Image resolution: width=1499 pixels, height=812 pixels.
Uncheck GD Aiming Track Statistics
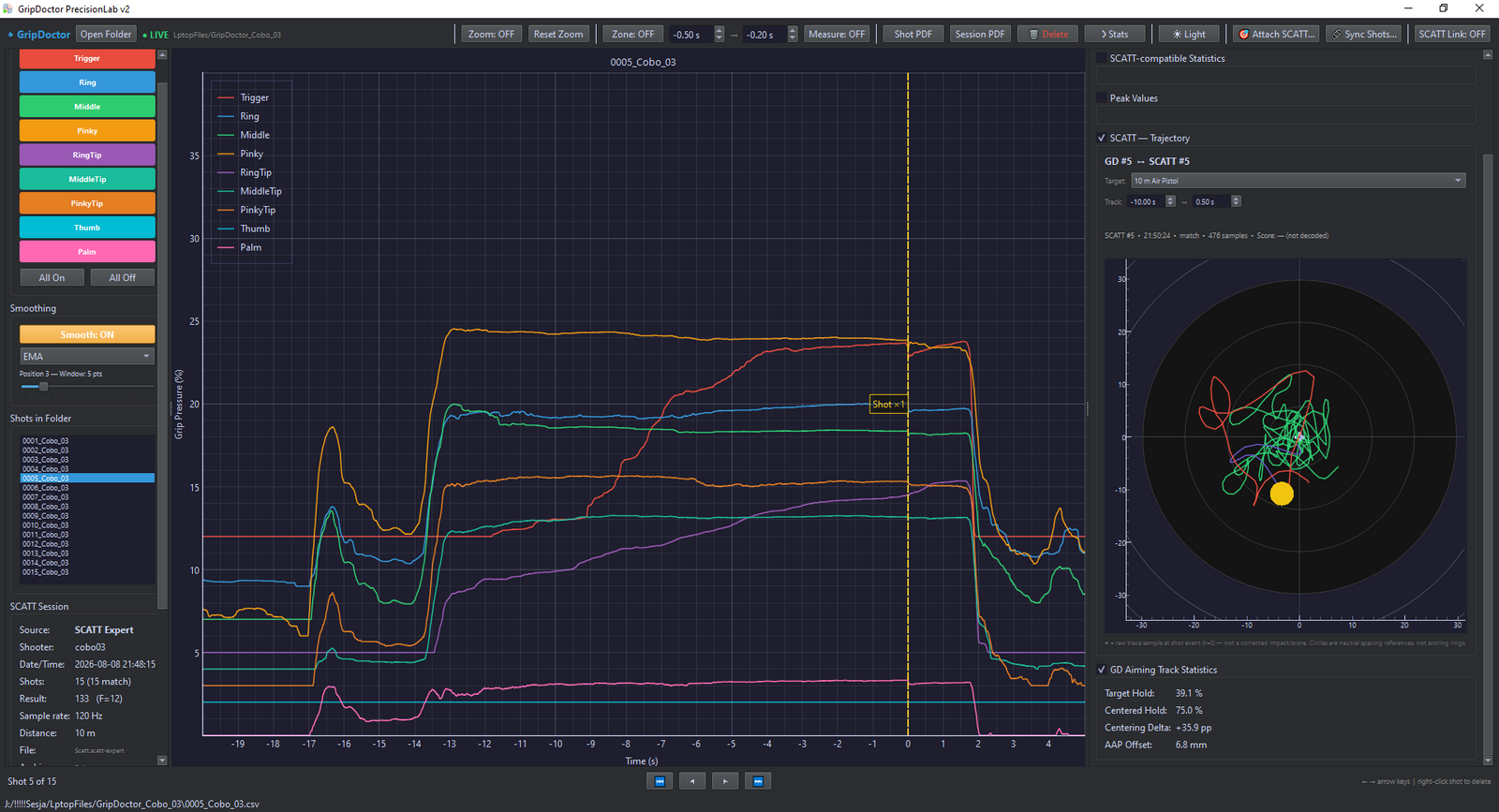point(1102,671)
